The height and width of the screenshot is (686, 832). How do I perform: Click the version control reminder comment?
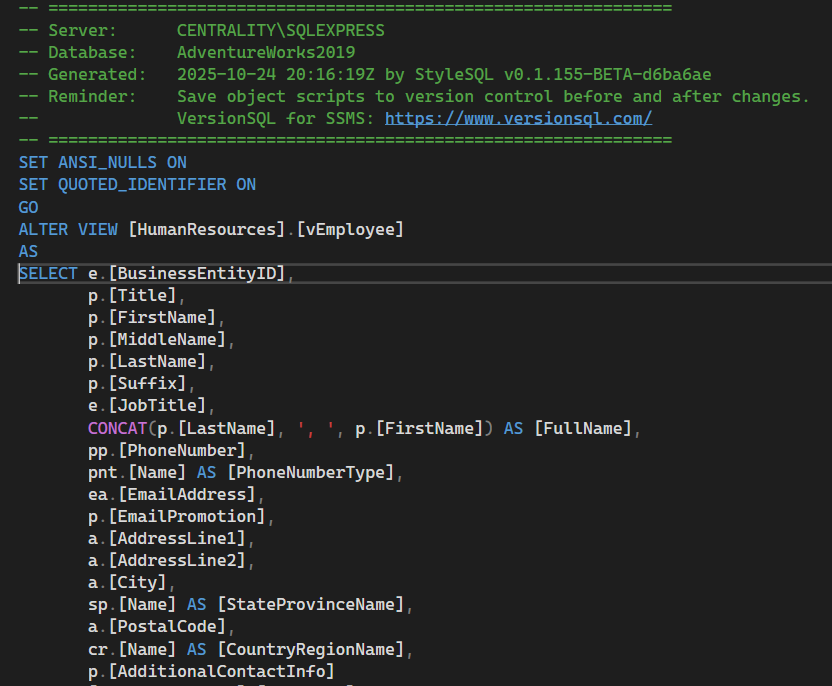tap(400, 96)
